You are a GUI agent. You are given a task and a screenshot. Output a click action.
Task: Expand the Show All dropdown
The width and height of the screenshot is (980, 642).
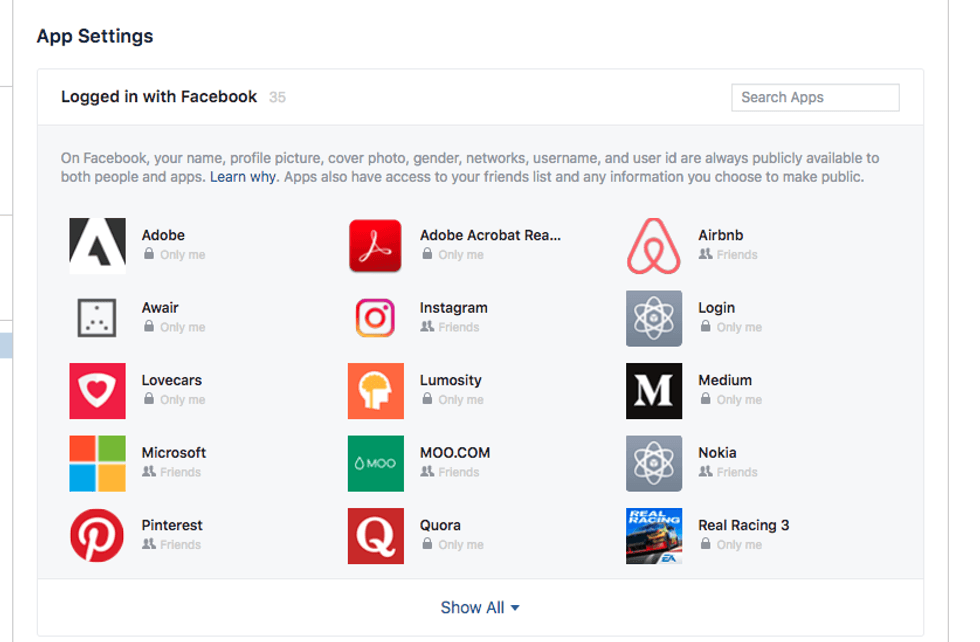(480, 608)
